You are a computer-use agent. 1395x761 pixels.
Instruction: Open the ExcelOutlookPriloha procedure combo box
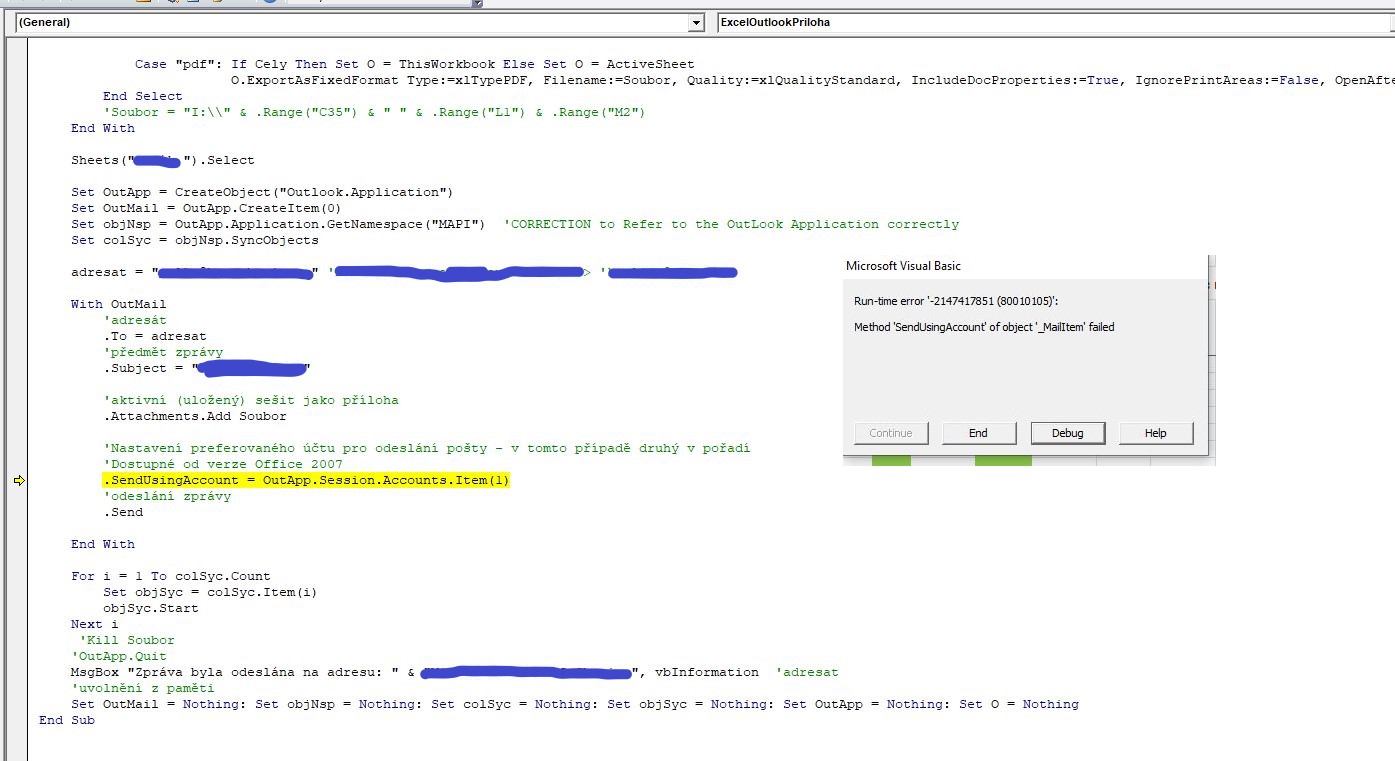click(1050, 22)
